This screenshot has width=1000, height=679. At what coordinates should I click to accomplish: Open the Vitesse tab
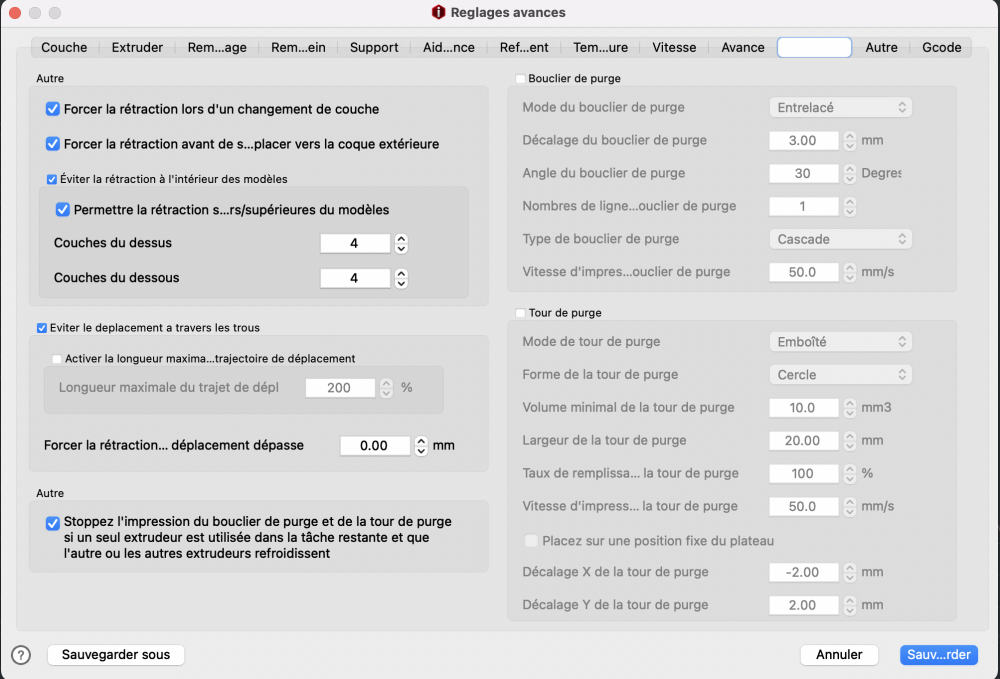tap(674, 47)
